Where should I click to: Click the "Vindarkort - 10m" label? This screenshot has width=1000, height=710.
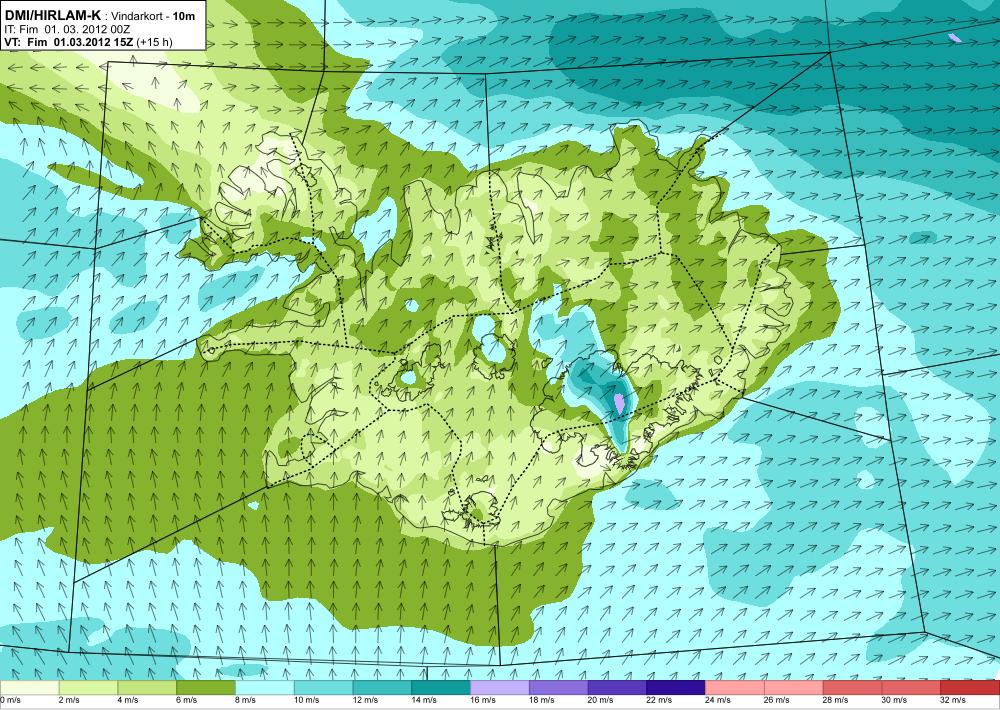click(153, 17)
